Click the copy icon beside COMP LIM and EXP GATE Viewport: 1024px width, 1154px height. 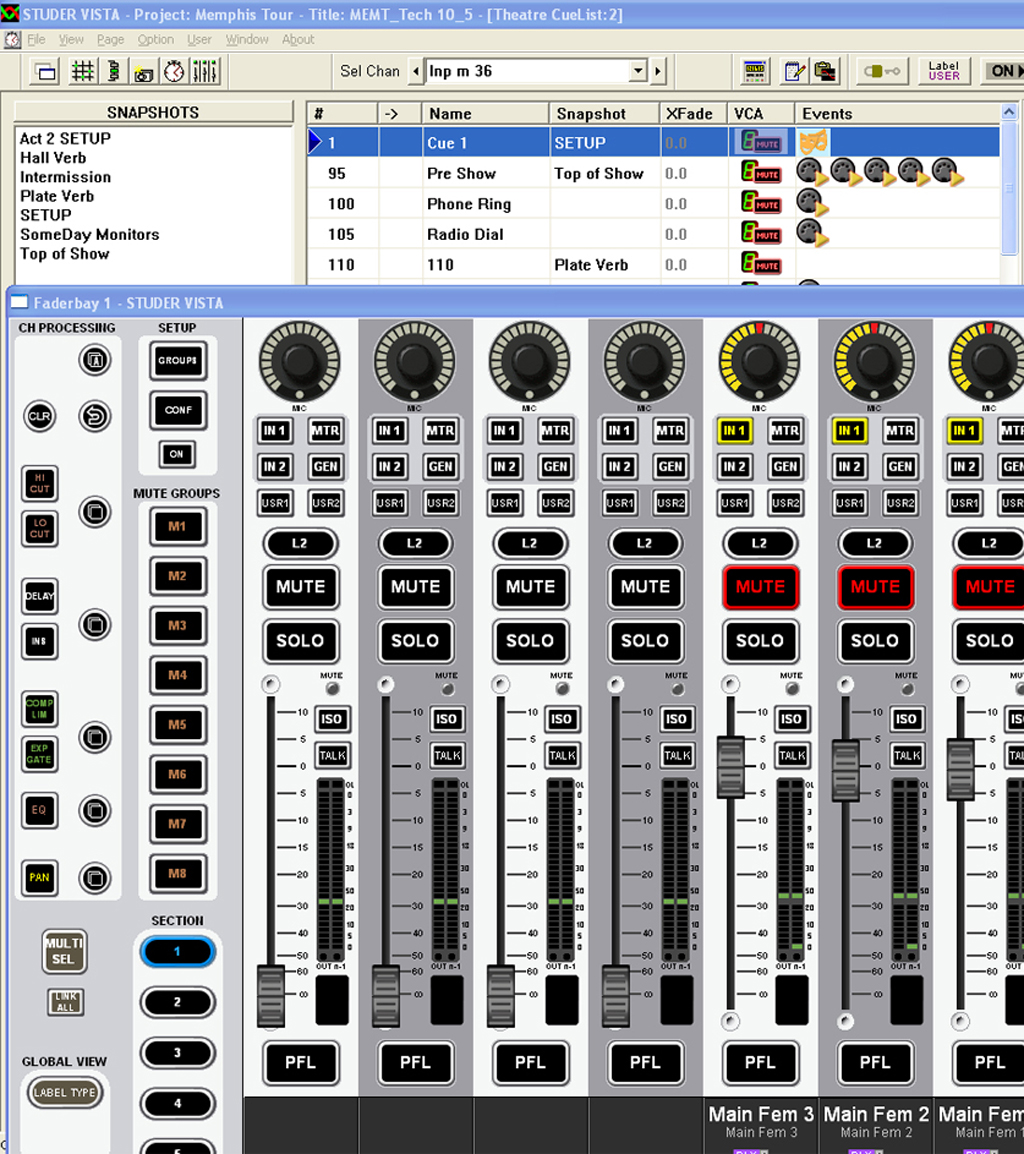[95, 737]
